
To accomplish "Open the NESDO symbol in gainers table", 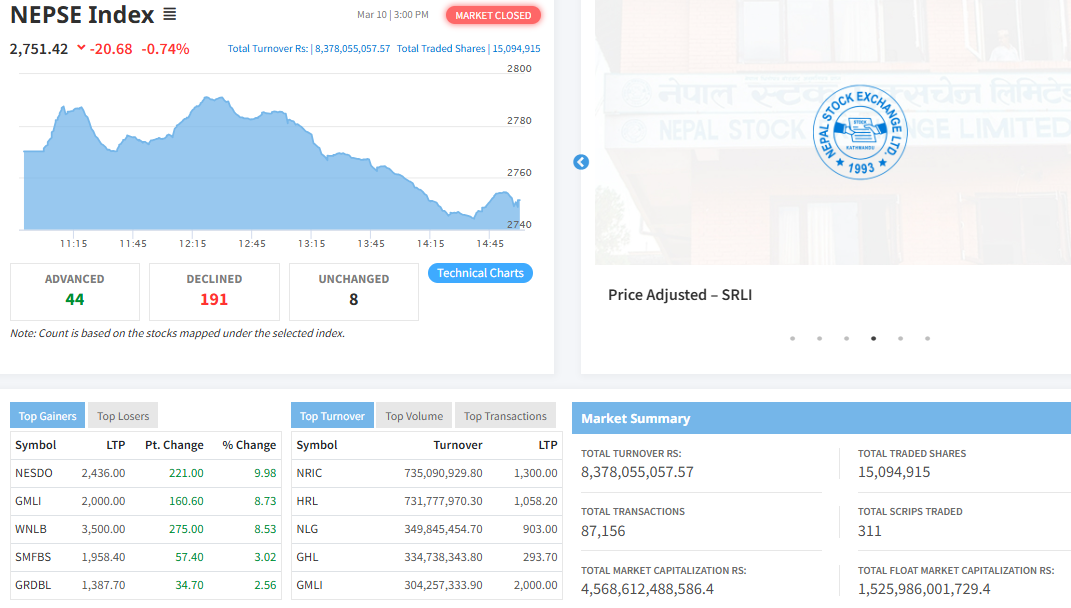I will coord(34,473).
